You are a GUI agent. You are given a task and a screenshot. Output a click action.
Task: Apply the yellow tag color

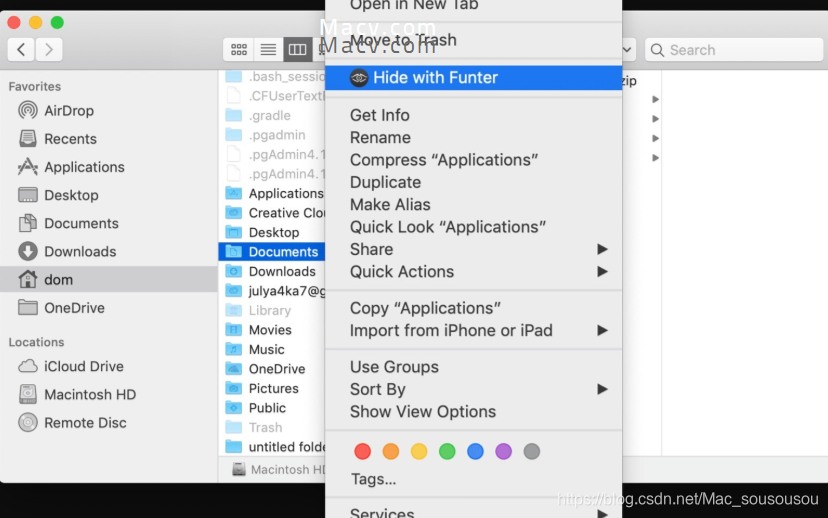(419, 451)
